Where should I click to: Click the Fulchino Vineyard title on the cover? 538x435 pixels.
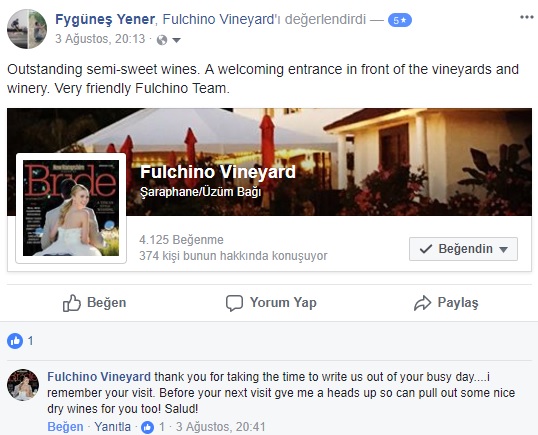(218, 172)
